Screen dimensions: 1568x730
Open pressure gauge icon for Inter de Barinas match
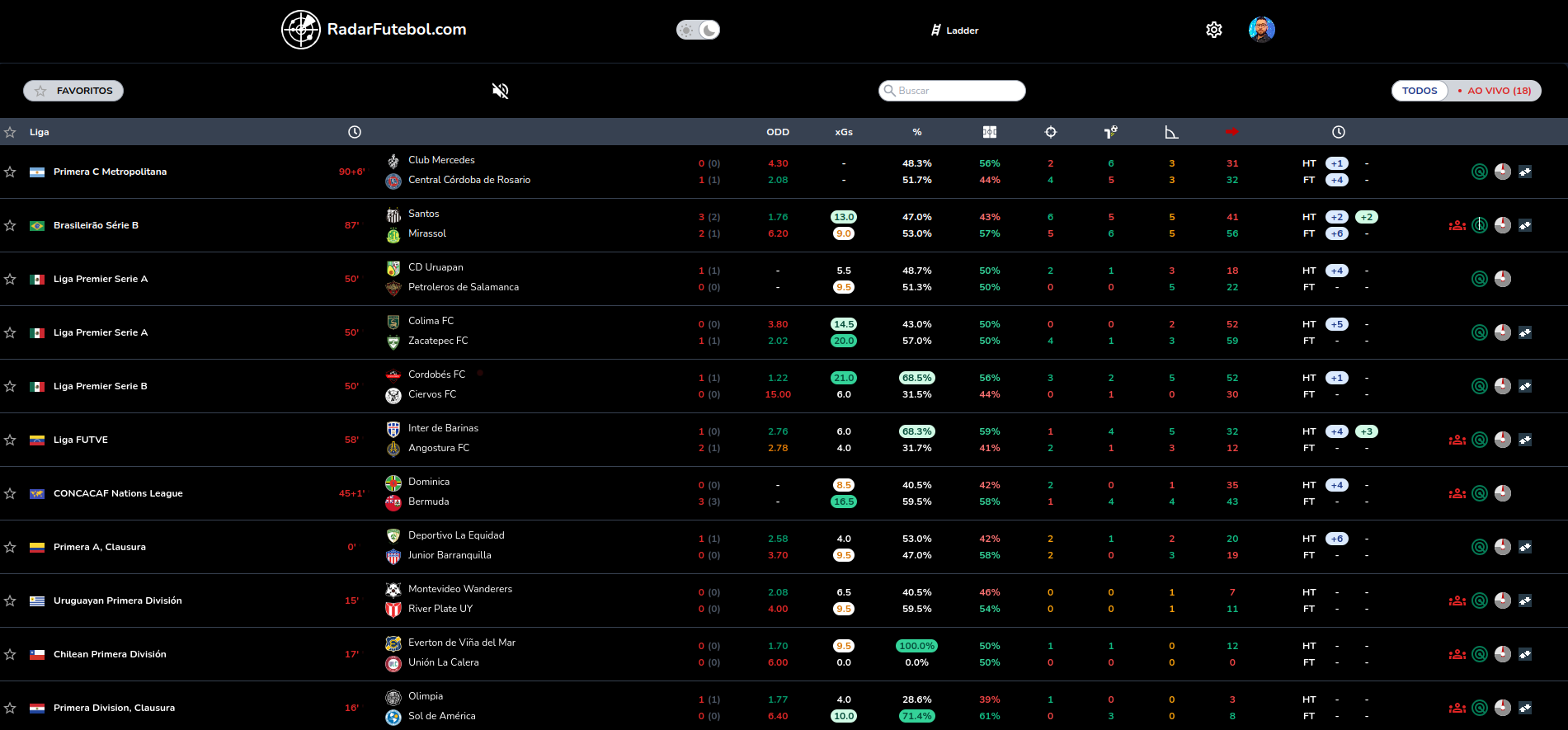click(x=1503, y=440)
